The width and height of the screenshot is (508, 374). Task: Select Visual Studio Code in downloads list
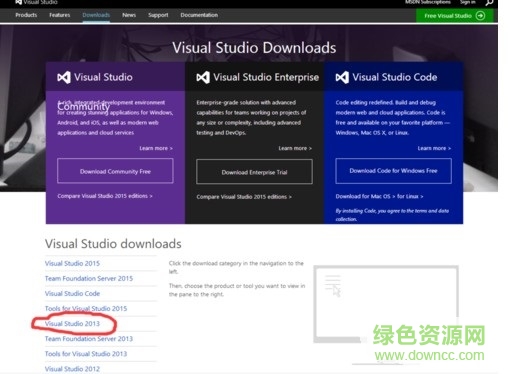point(72,293)
